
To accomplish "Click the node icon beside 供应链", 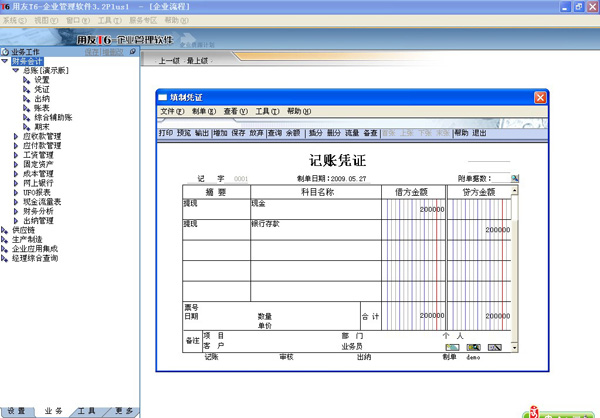I will tap(5, 230).
